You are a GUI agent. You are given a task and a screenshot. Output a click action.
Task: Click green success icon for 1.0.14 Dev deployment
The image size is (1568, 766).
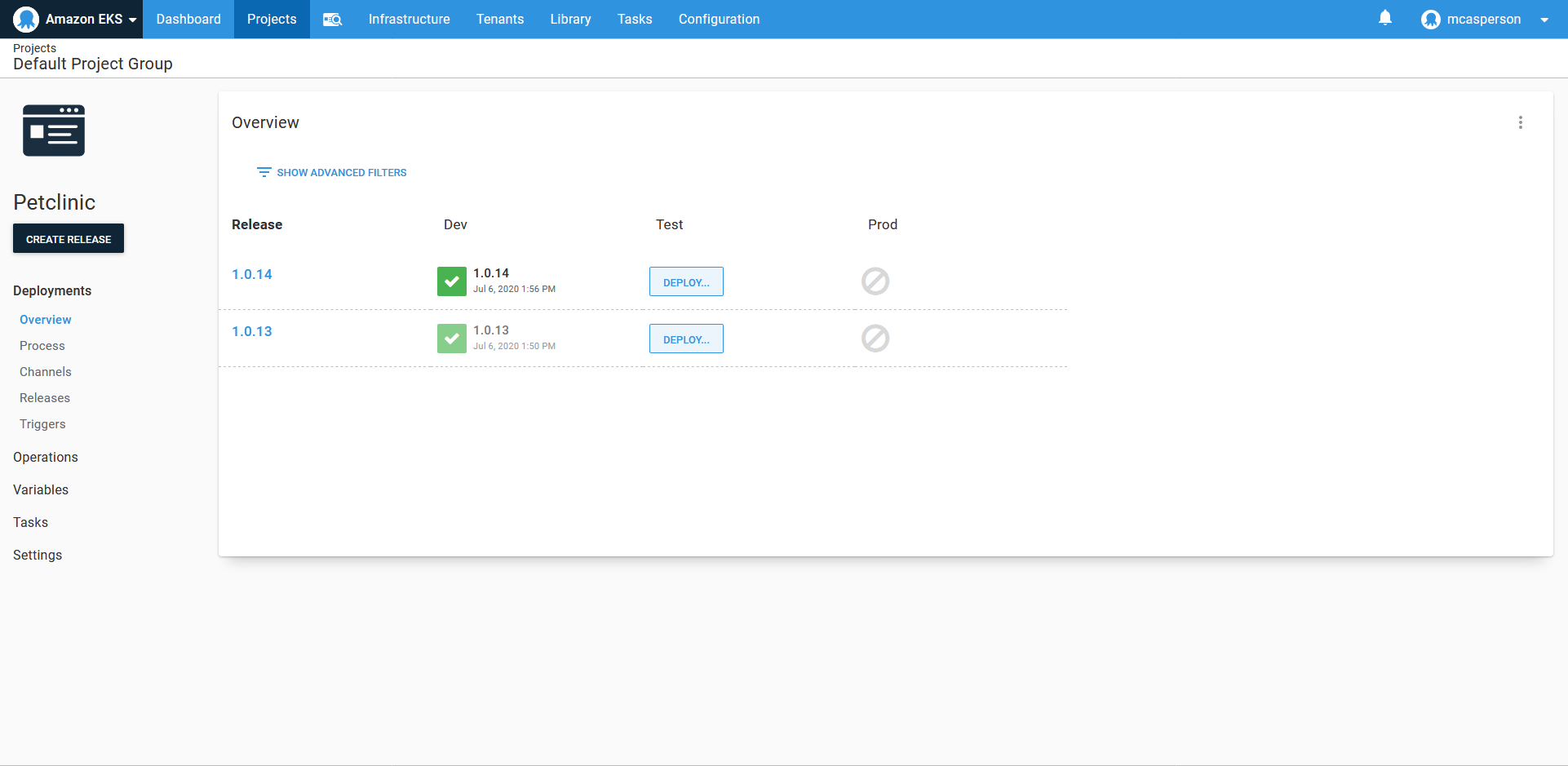pos(451,281)
